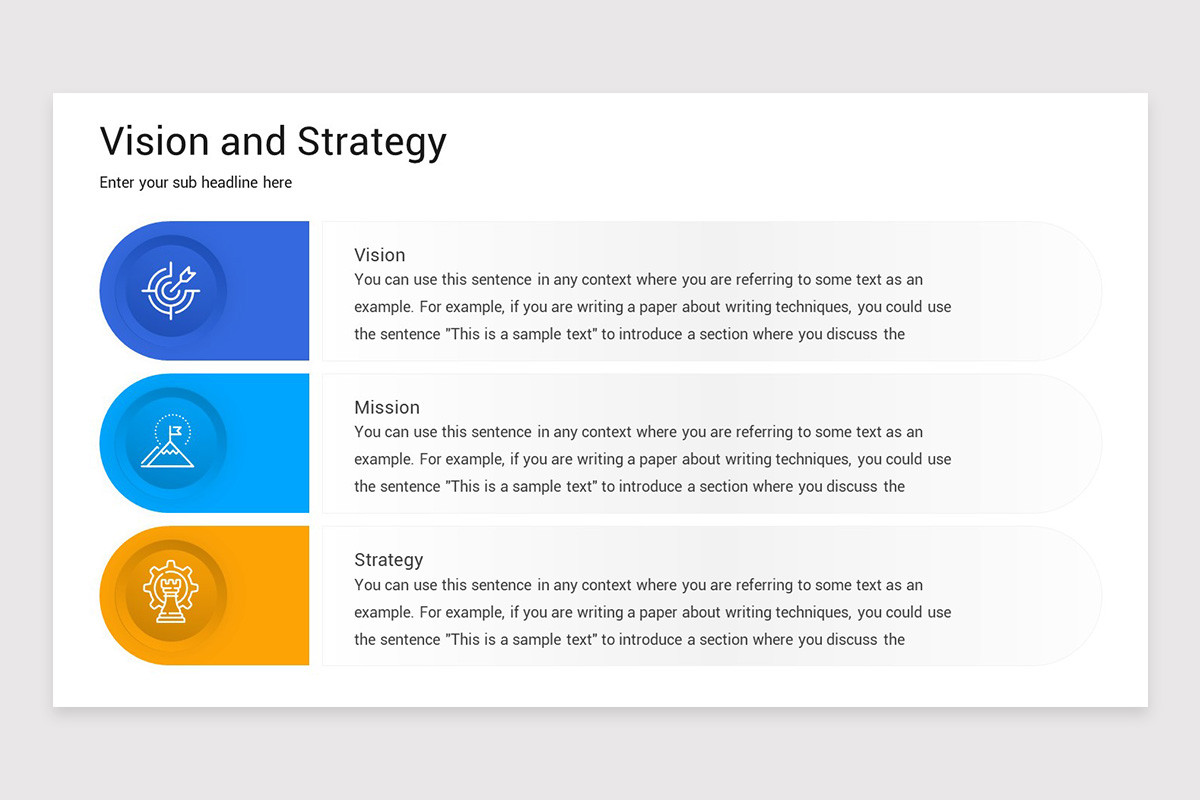Click the chess rook gear Strategy icon
This screenshot has height=800, width=1200.
pos(171,593)
